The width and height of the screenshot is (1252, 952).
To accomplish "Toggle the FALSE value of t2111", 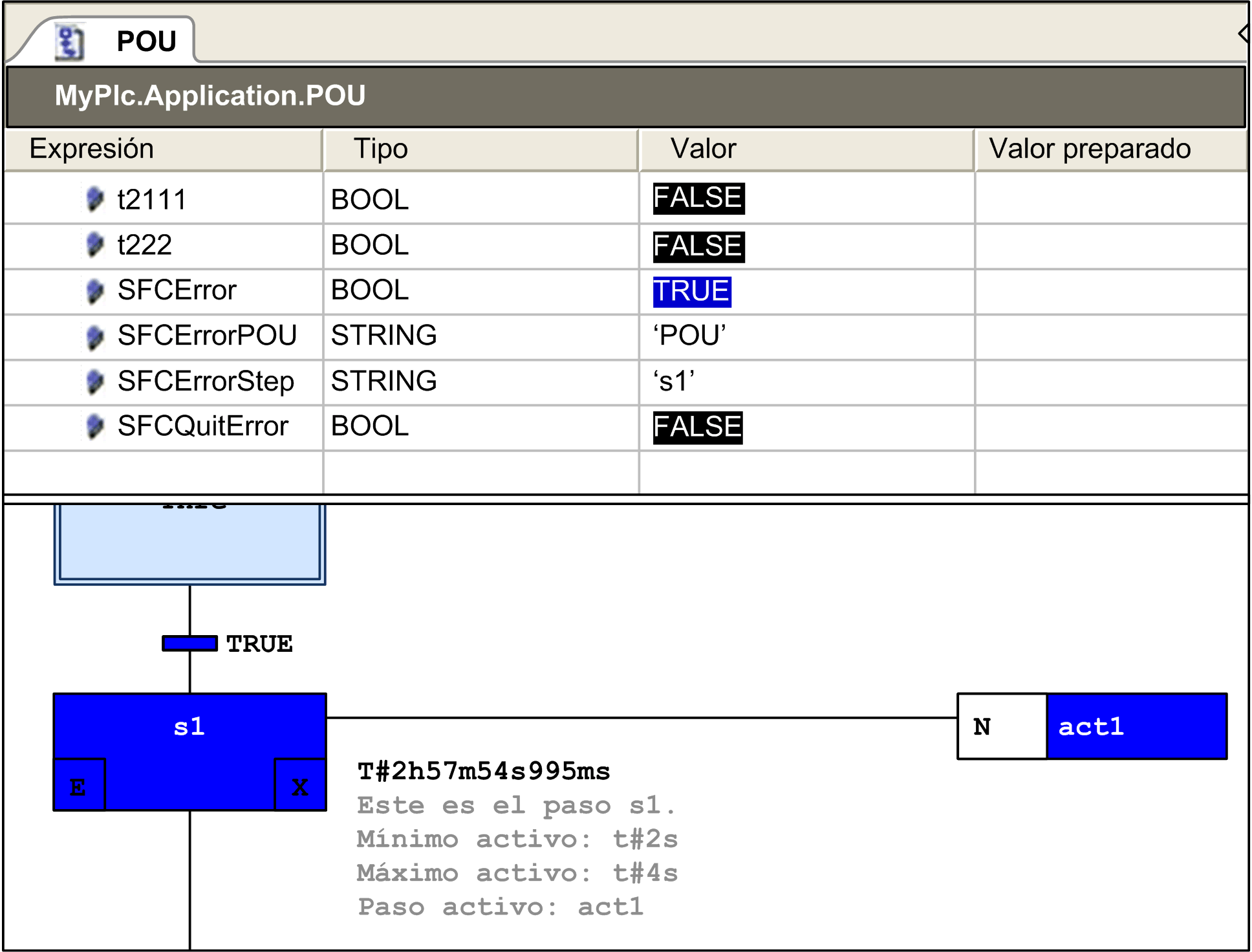I will click(x=698, y=199).
